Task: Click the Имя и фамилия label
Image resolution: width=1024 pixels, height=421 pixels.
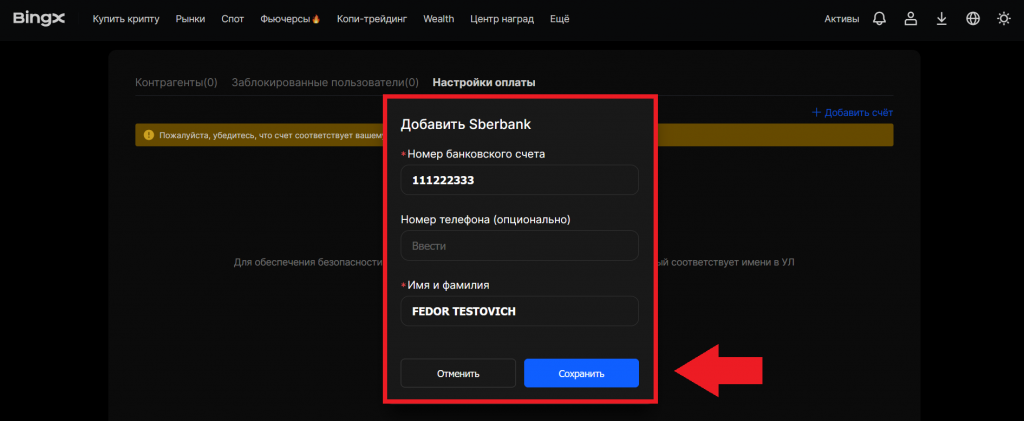Action: (x=448, y=285)
